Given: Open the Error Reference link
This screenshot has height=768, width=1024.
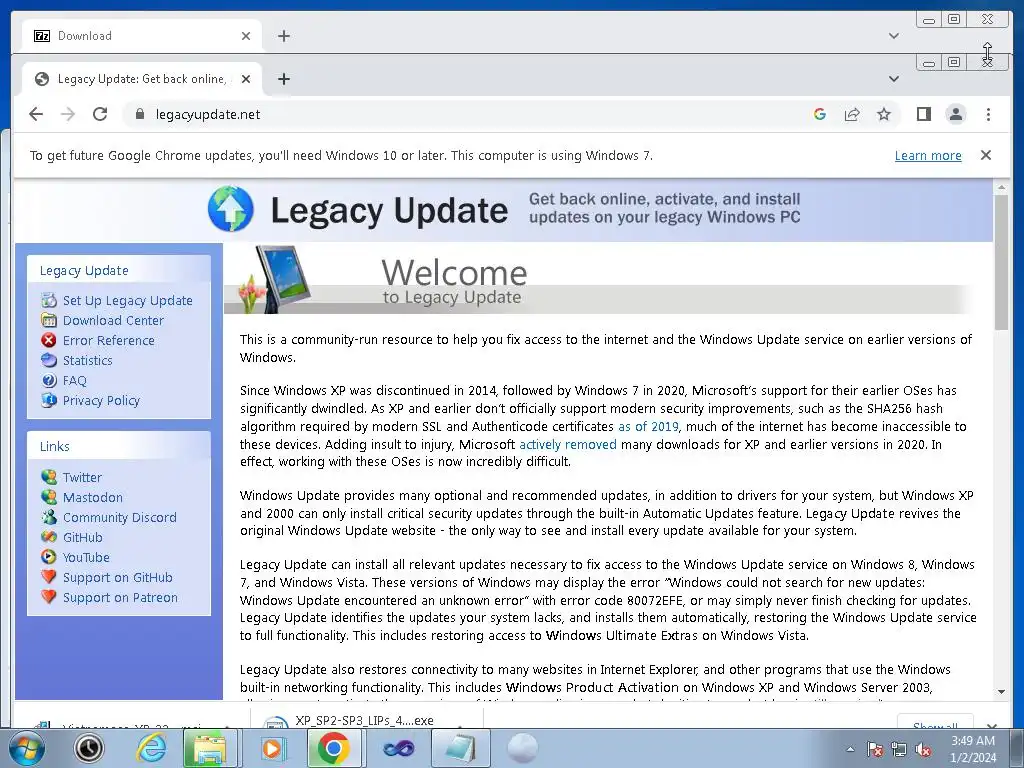Looking at the screenshot, I should pyautogui.click(x=108, y=340).
